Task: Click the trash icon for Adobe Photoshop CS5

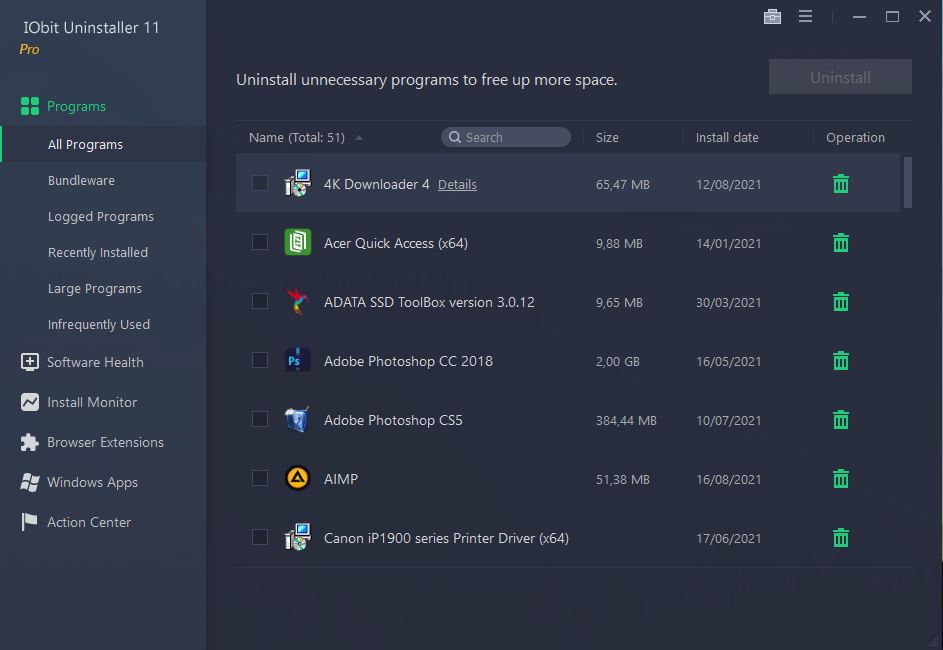Action: [x=841, y=419]
